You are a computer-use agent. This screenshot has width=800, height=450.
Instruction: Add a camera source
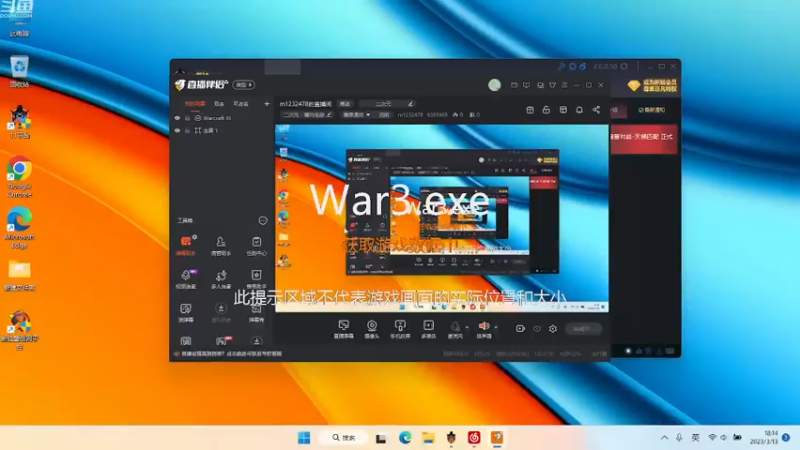(x=372, y=329)
